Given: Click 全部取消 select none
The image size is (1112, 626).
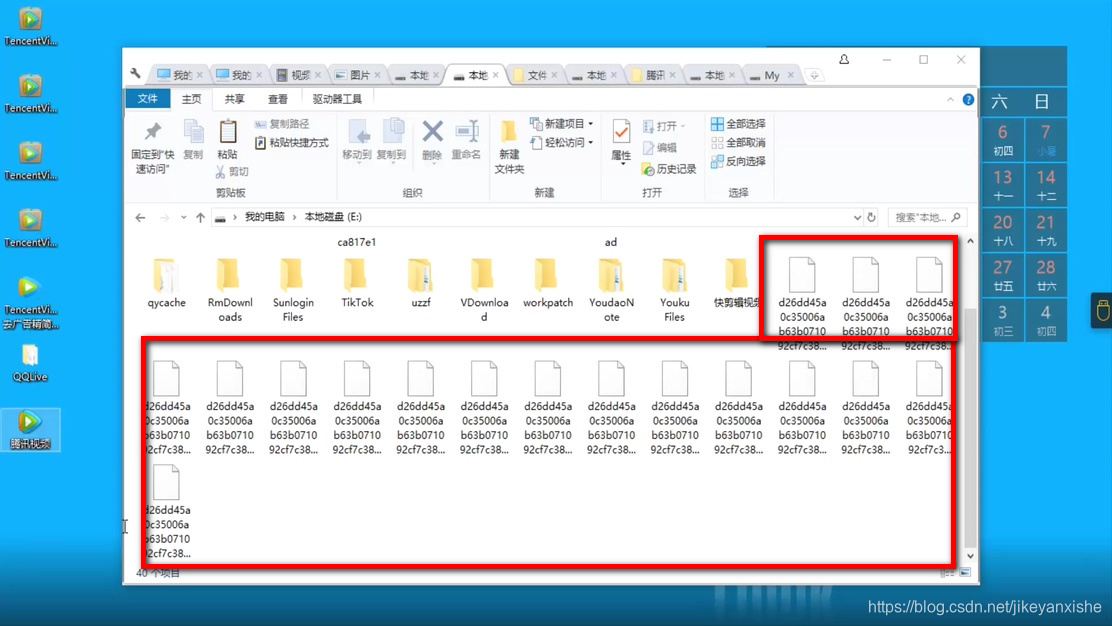Looking at the screenshot, I should pos(738,142).
